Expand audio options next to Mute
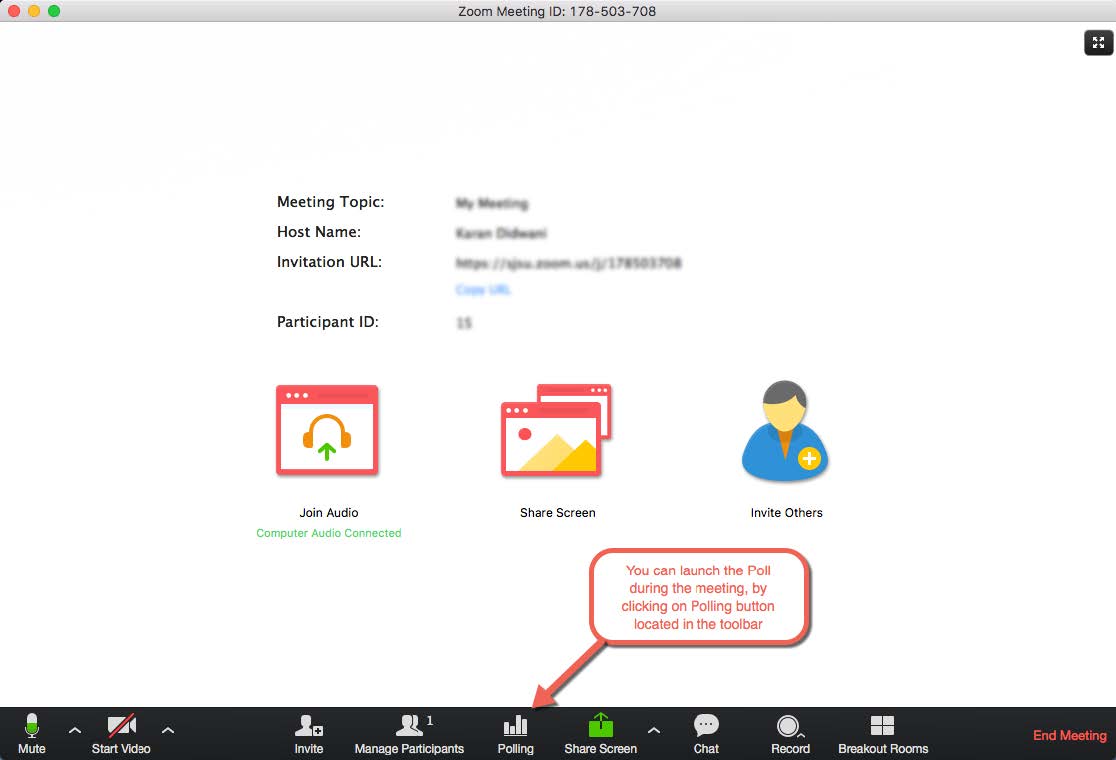 (75, 731)
